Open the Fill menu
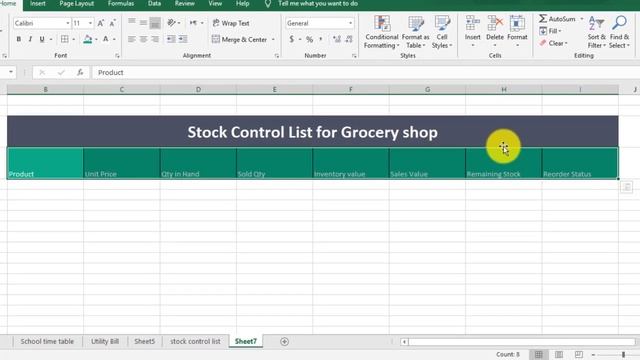Viewport: 640px width, 360px height. [x=550, y=31]
